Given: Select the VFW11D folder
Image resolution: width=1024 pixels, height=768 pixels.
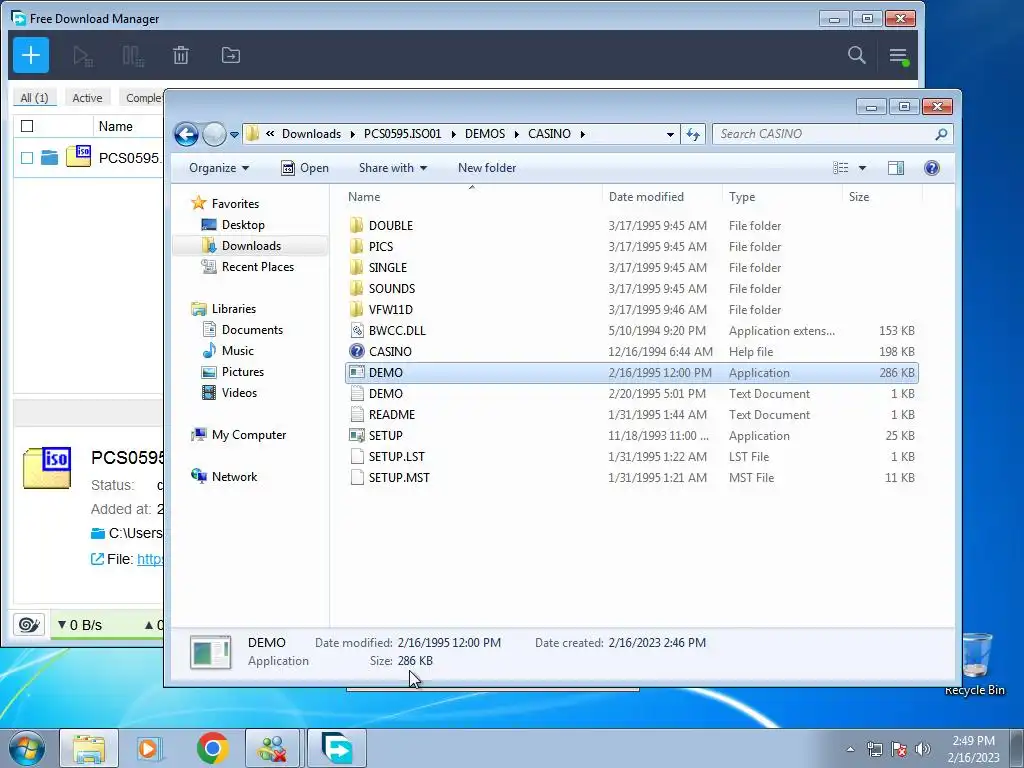Looking at the screenshot, I should pos(391,310).
